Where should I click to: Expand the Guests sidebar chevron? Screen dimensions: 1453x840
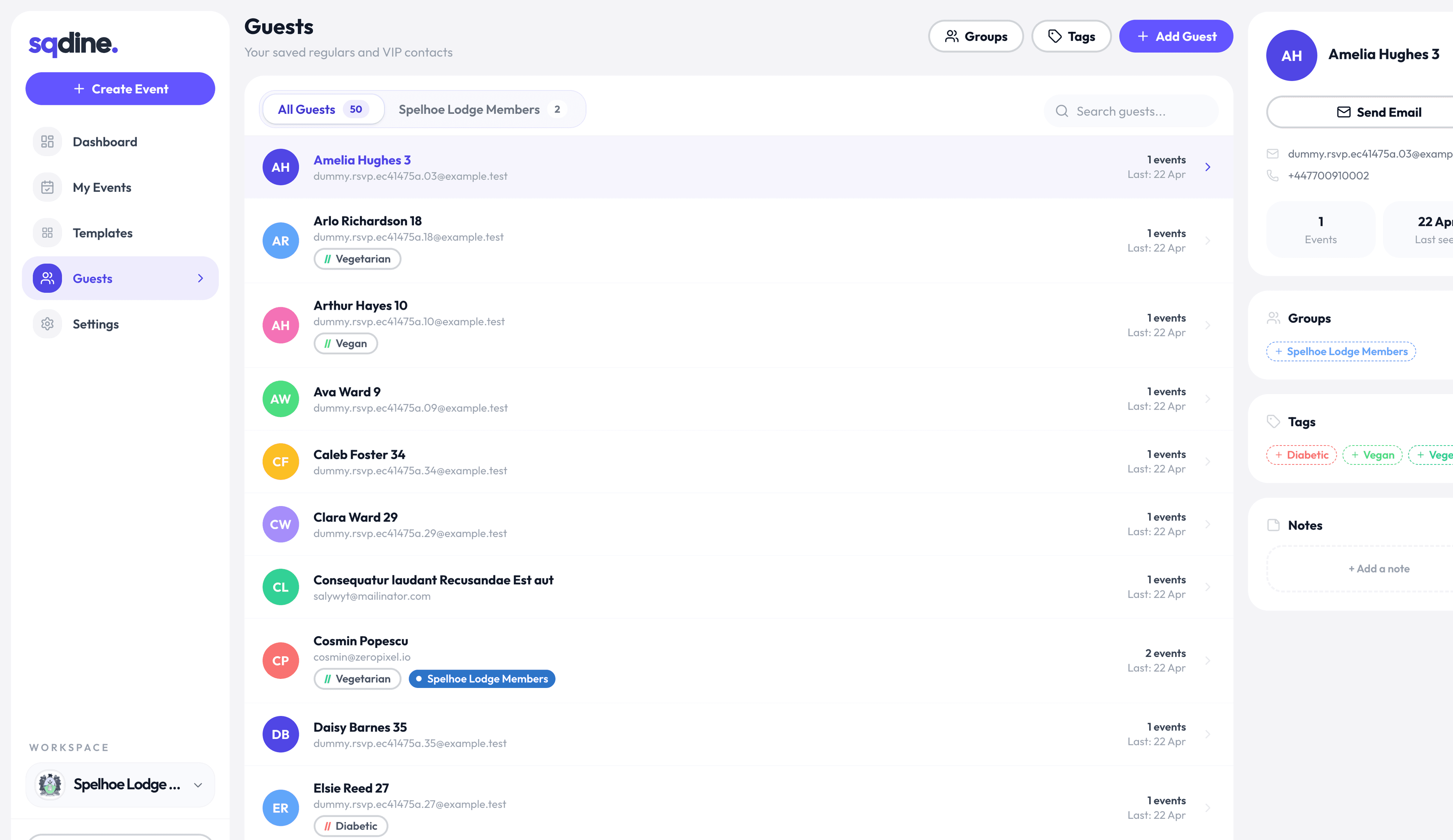[x=200, y=278]
